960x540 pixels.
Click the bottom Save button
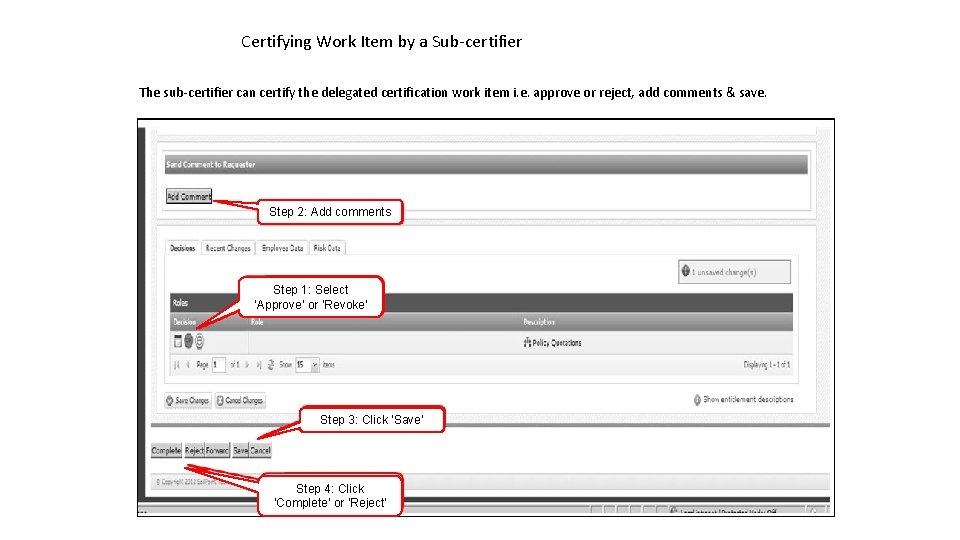pyautogui.click(x=241, y=451)
